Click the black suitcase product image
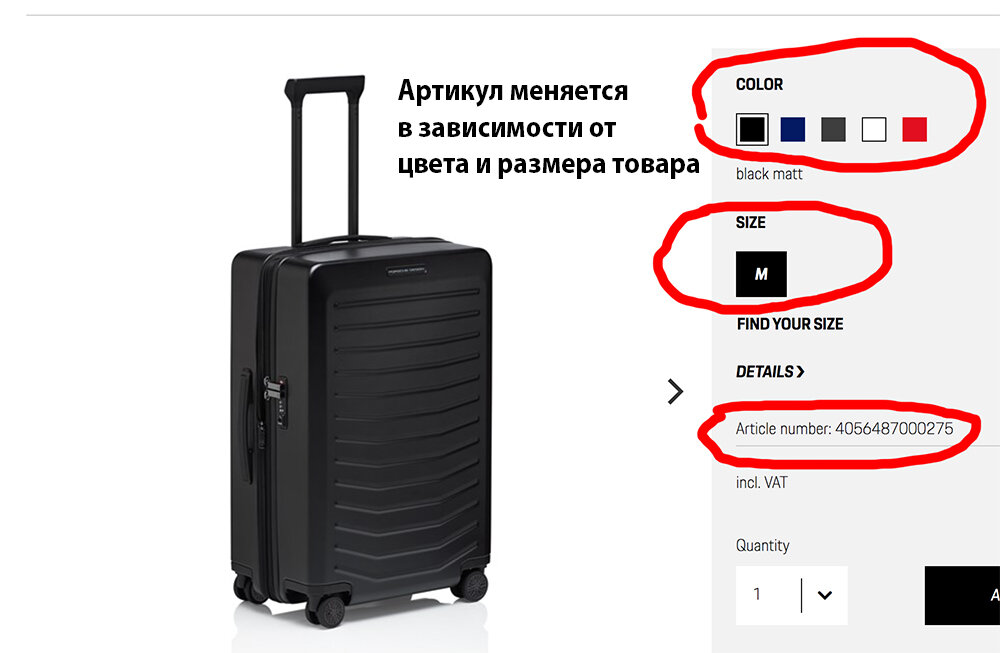The width and height of the screenshot is (1000, 653). point(362,351)
